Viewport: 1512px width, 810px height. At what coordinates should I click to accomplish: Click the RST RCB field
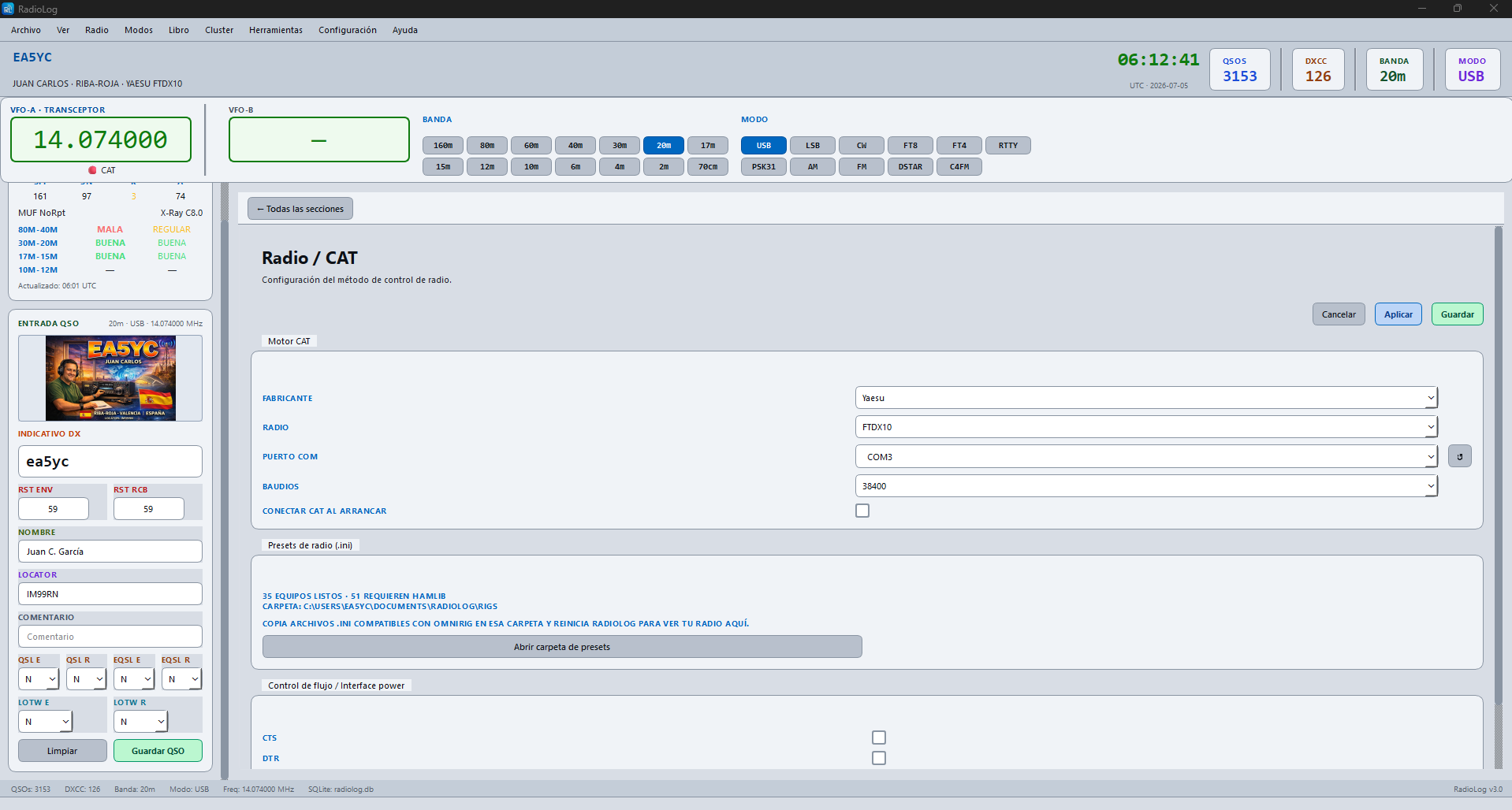click(149, 509)
